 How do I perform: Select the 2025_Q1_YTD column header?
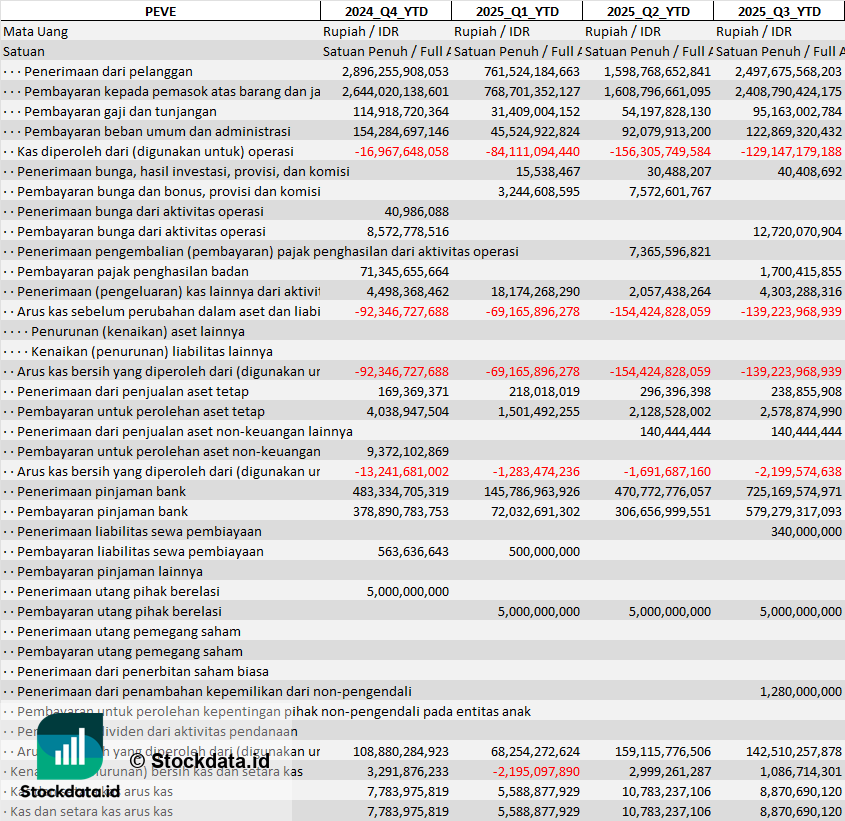click(517, 11)
